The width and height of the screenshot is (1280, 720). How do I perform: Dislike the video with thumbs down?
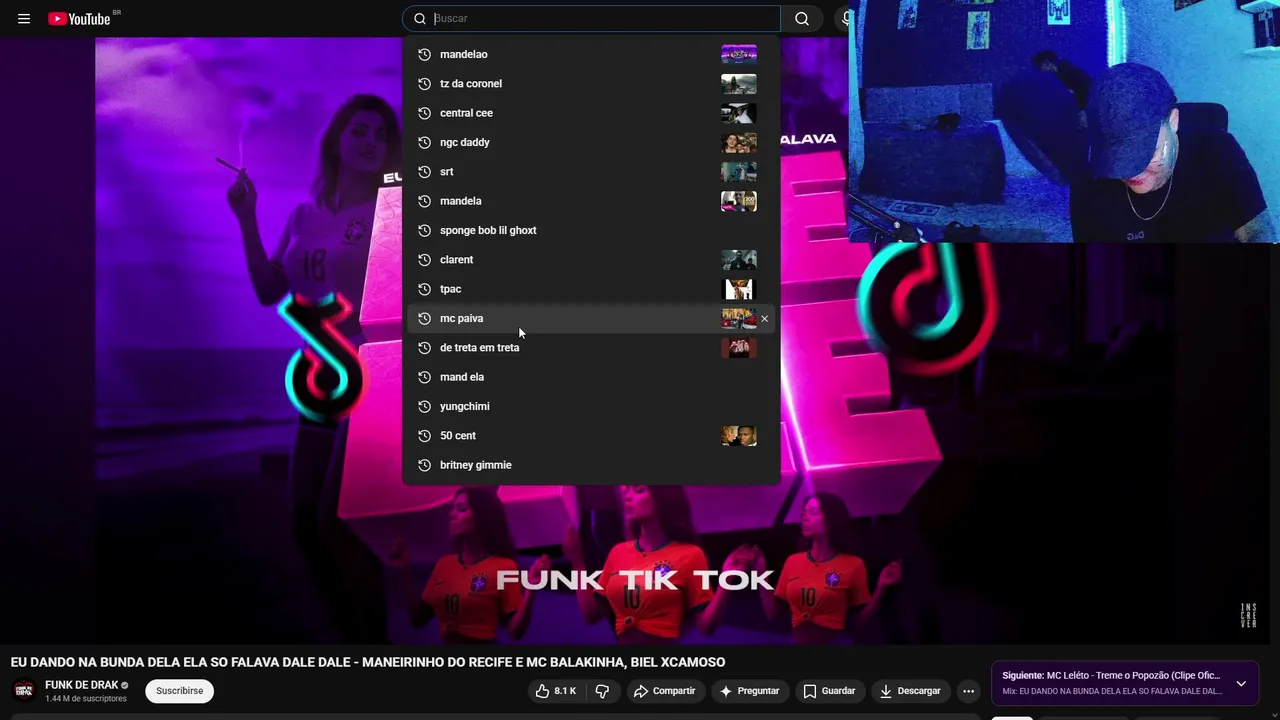tap(602, 691)
